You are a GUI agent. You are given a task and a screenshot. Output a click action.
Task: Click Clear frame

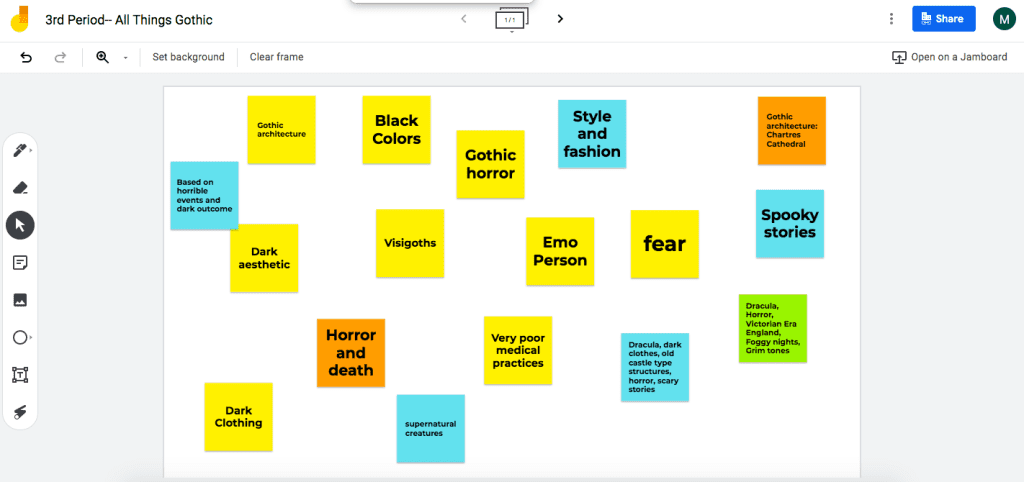[x=276, y=57]
